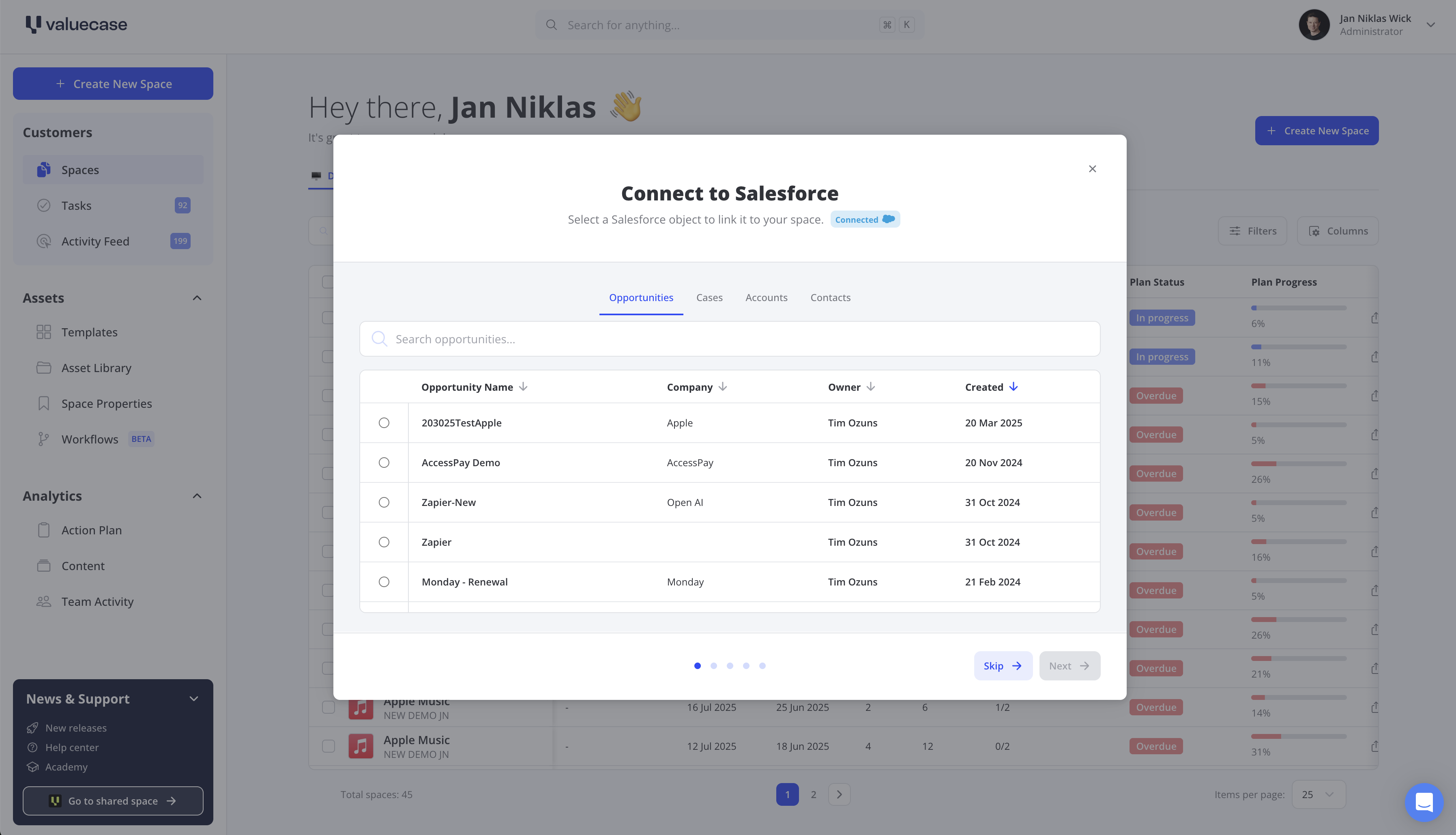Screen dimensions: 1456x835
Task: Select the Zapier-New opportunity radio
Action: (384, 502)
